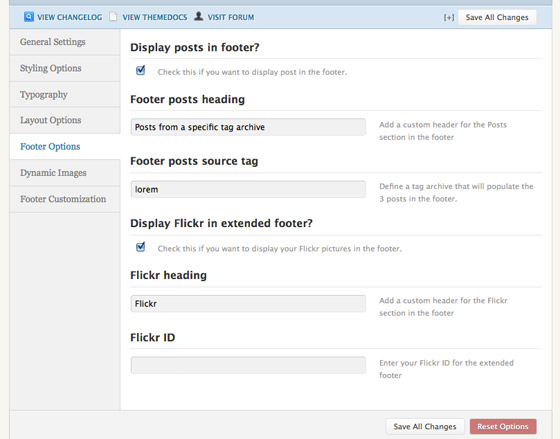Focus the empty Flickr ID input field

[x=248, y=365]
